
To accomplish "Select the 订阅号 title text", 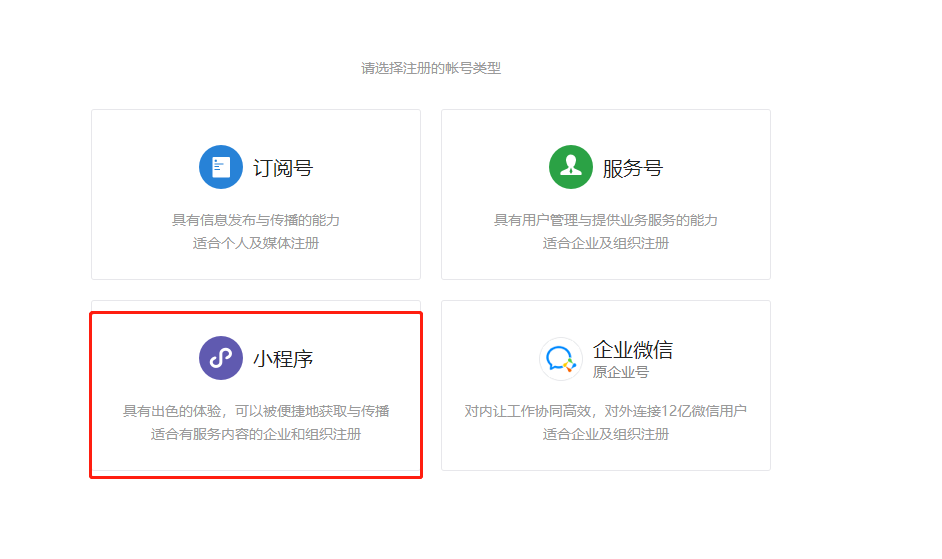I will click(x=283, y=168).
